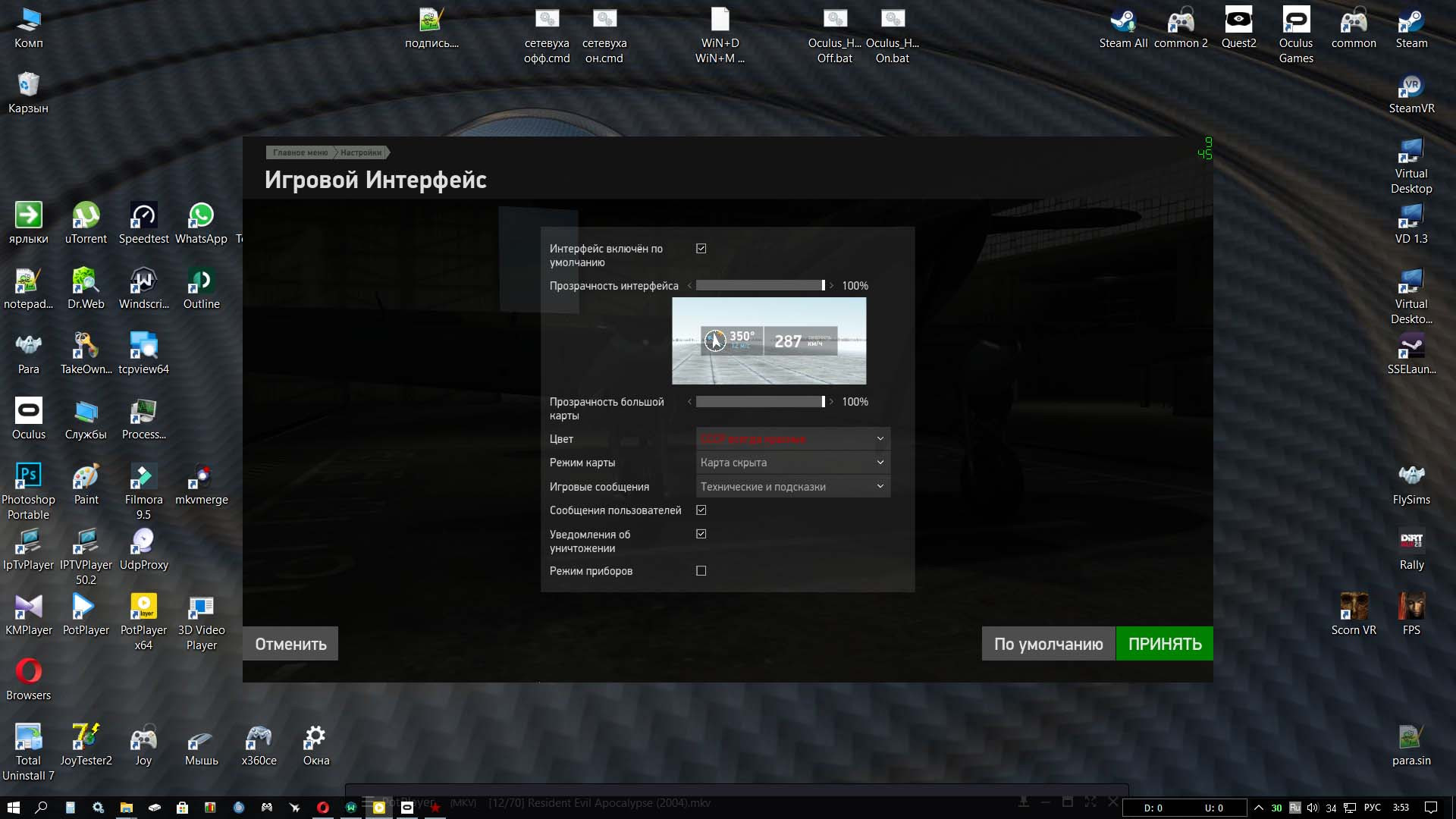Click the Opera icon in the taskbar
1456x819 pixels.
point(322,808)
